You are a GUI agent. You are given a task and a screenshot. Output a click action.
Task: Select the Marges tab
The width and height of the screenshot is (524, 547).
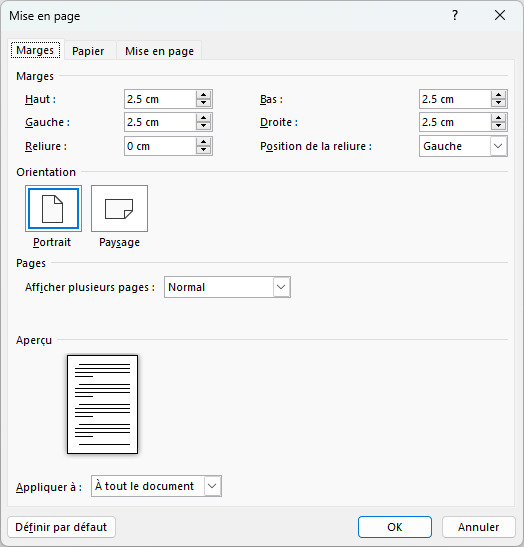click(x=35, y=50)
